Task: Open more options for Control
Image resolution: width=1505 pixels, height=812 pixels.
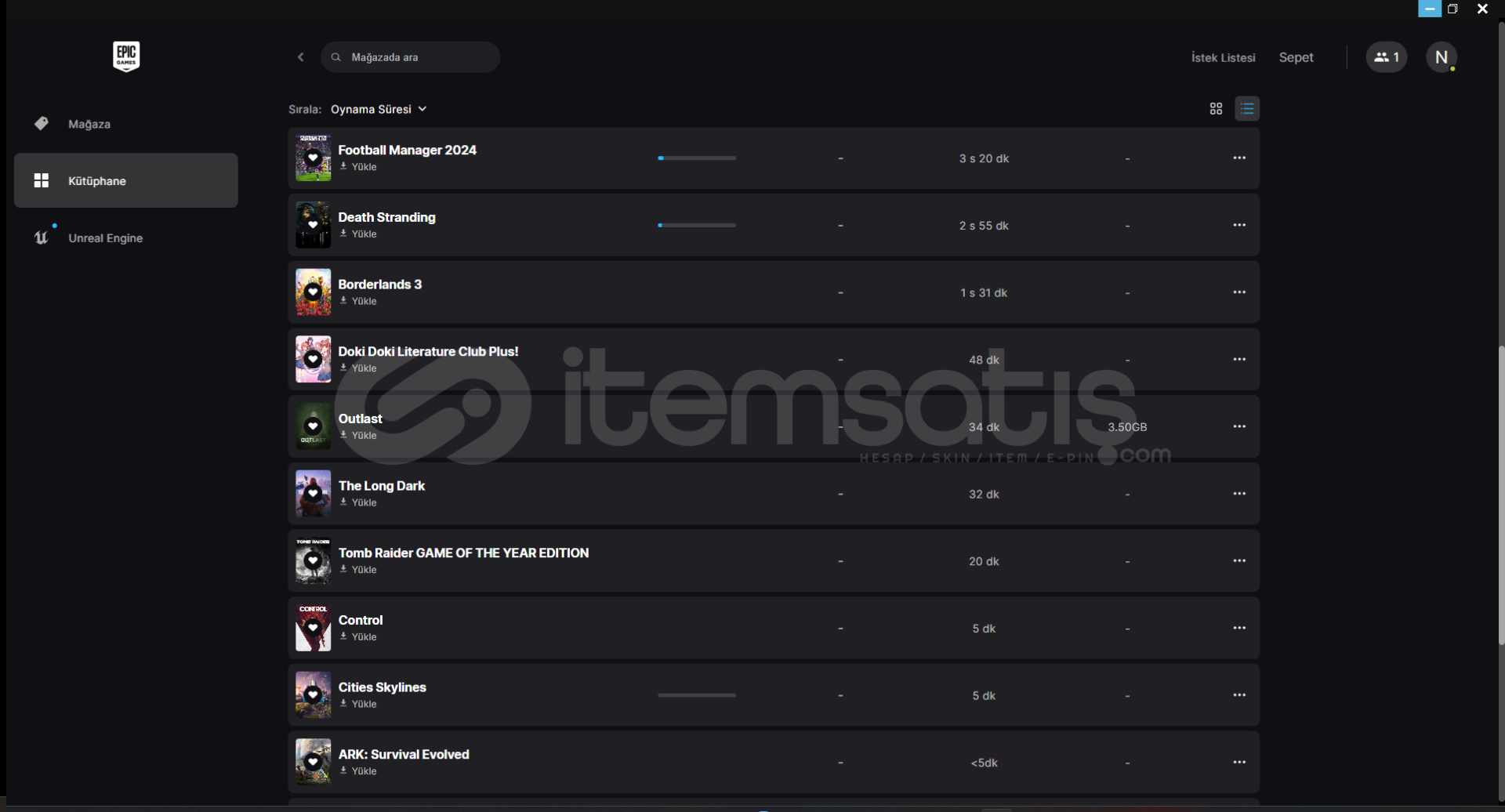Action: [x=1239, y=629]
